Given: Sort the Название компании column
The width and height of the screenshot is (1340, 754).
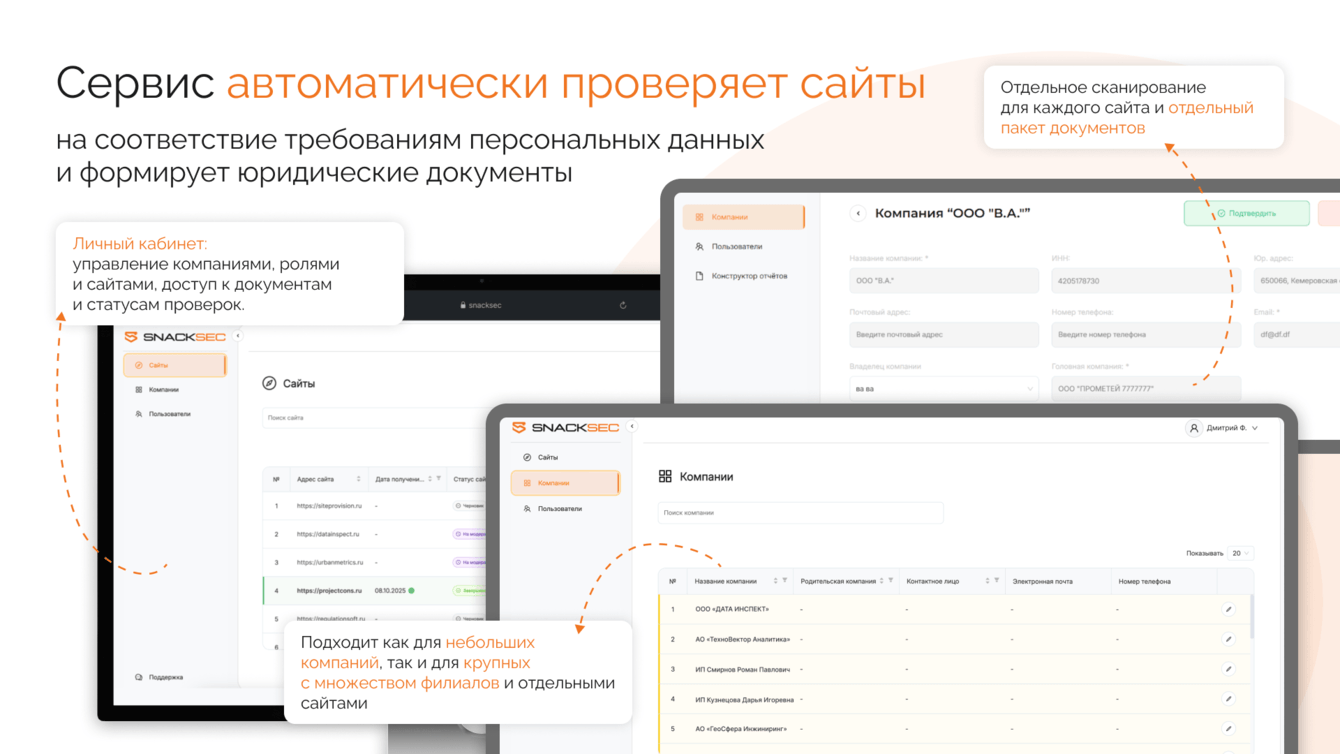Looking at the screenshot, I should pyautogui.click(x=775, y=581).
